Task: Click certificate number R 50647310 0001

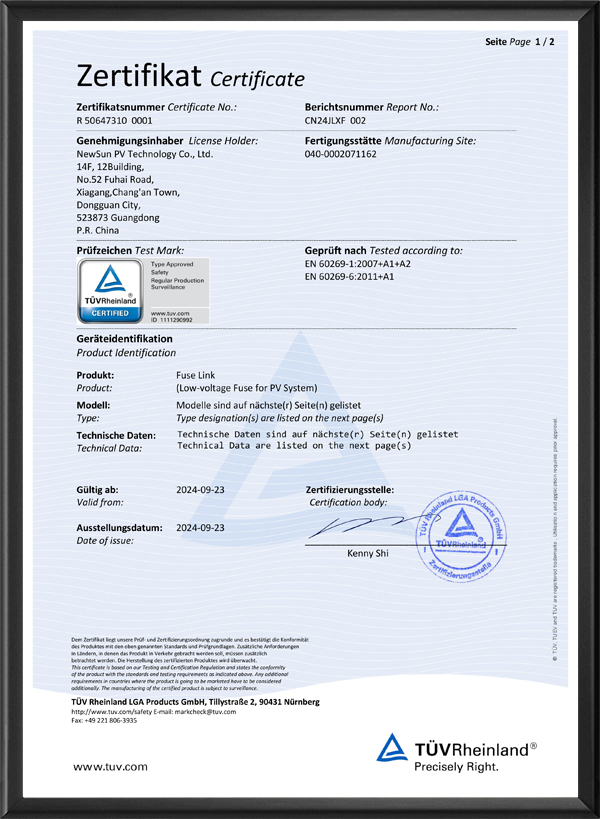Action: [114, 121]
